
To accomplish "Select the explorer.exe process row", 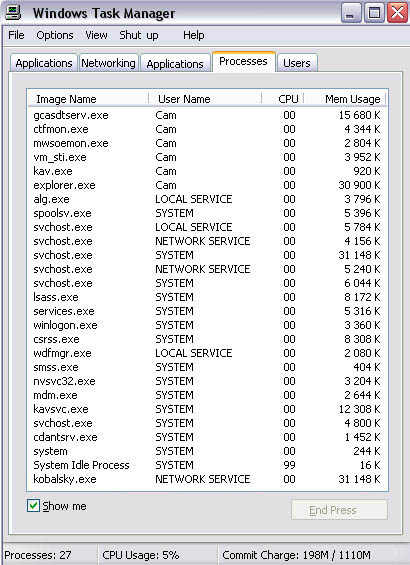I will (x=207, y=185).
